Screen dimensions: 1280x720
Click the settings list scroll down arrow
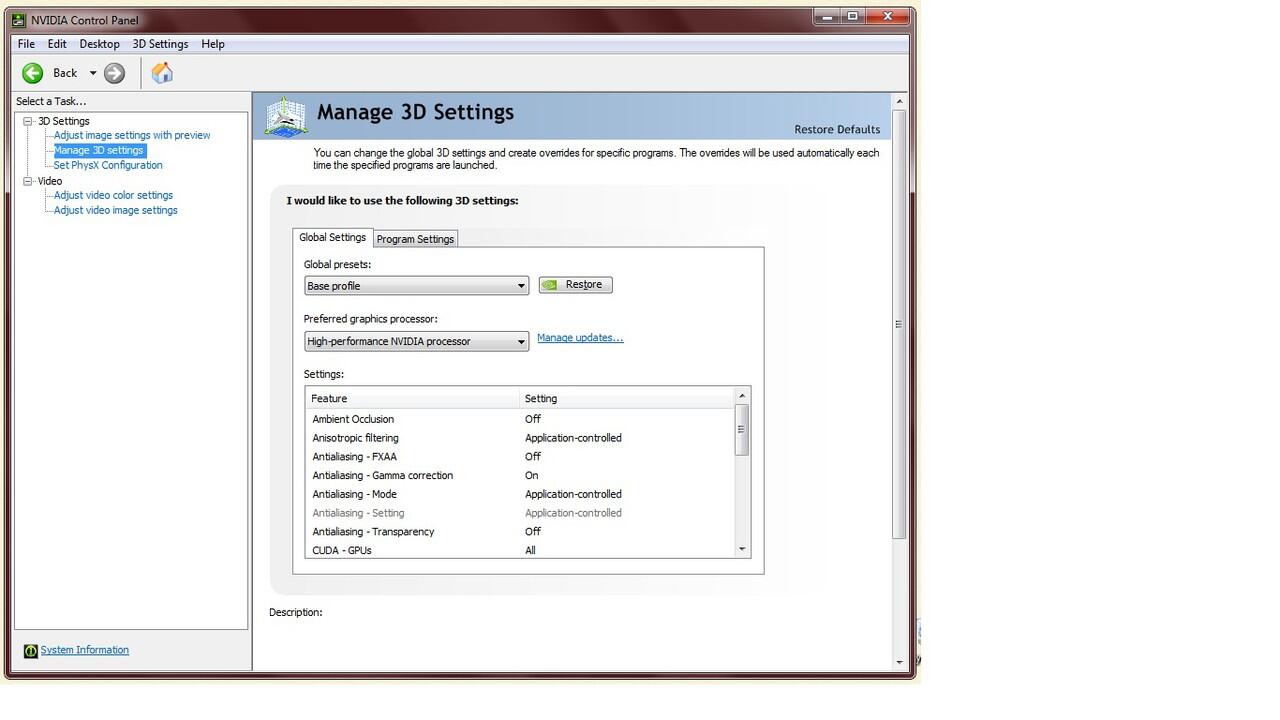click(742, 549)
